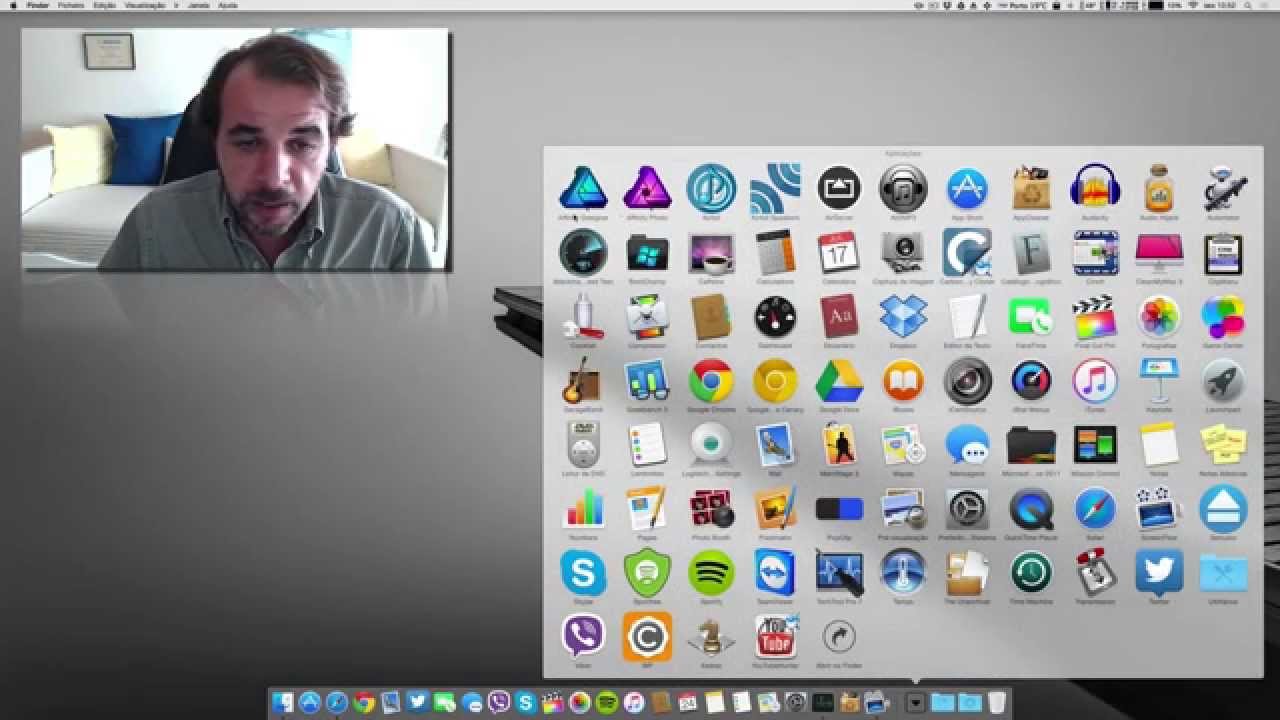Click Abrir no Finder arrow button
The width and height of the screenshot is (1280, 720).
[839, 636]
